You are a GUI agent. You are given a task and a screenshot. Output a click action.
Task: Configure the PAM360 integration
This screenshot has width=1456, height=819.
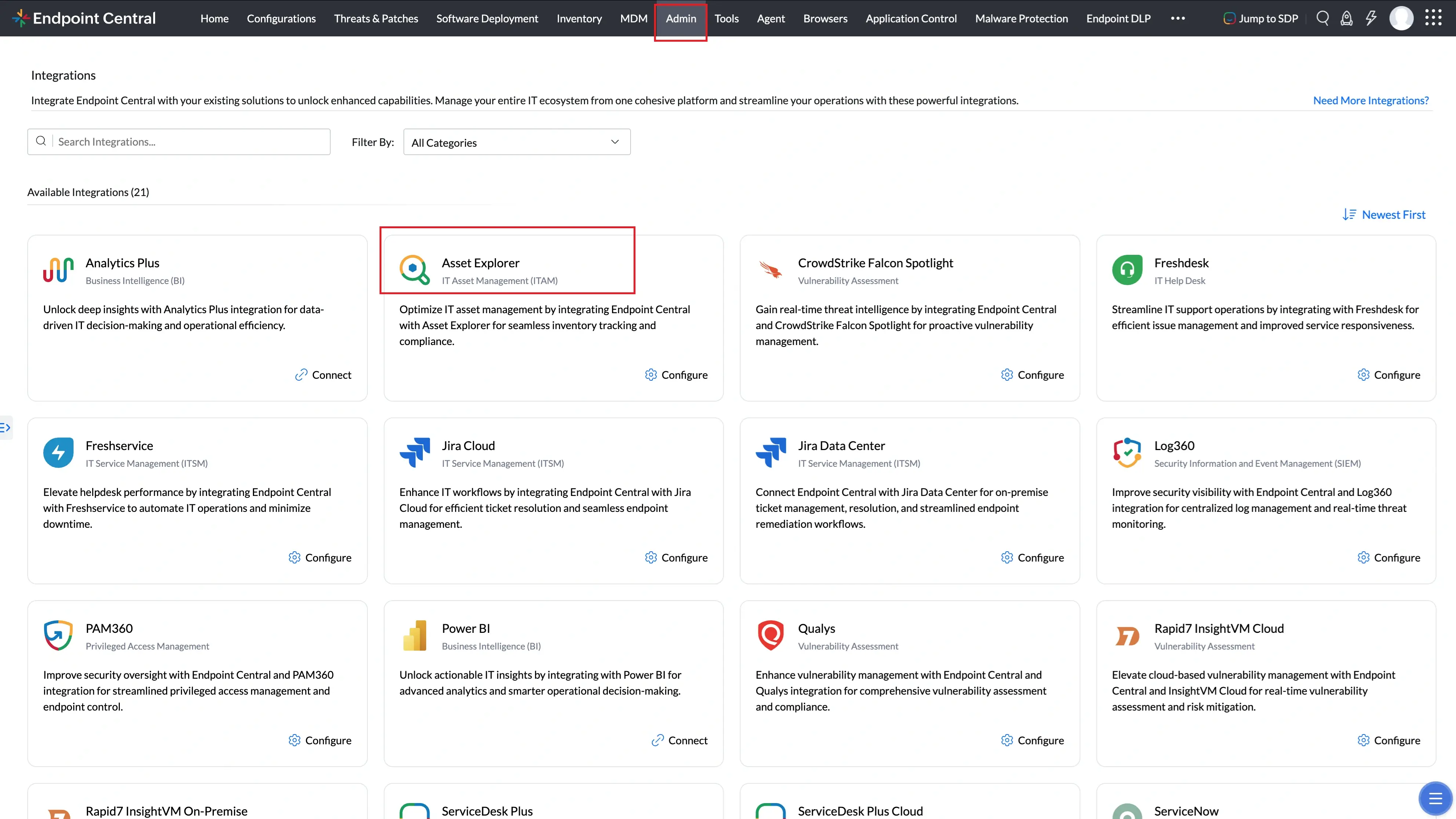[x=320, y=740]
